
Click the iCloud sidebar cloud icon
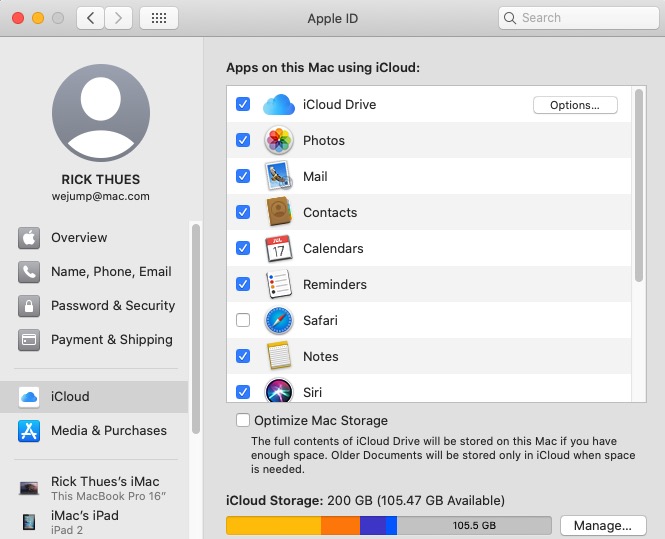pos(29,397)
